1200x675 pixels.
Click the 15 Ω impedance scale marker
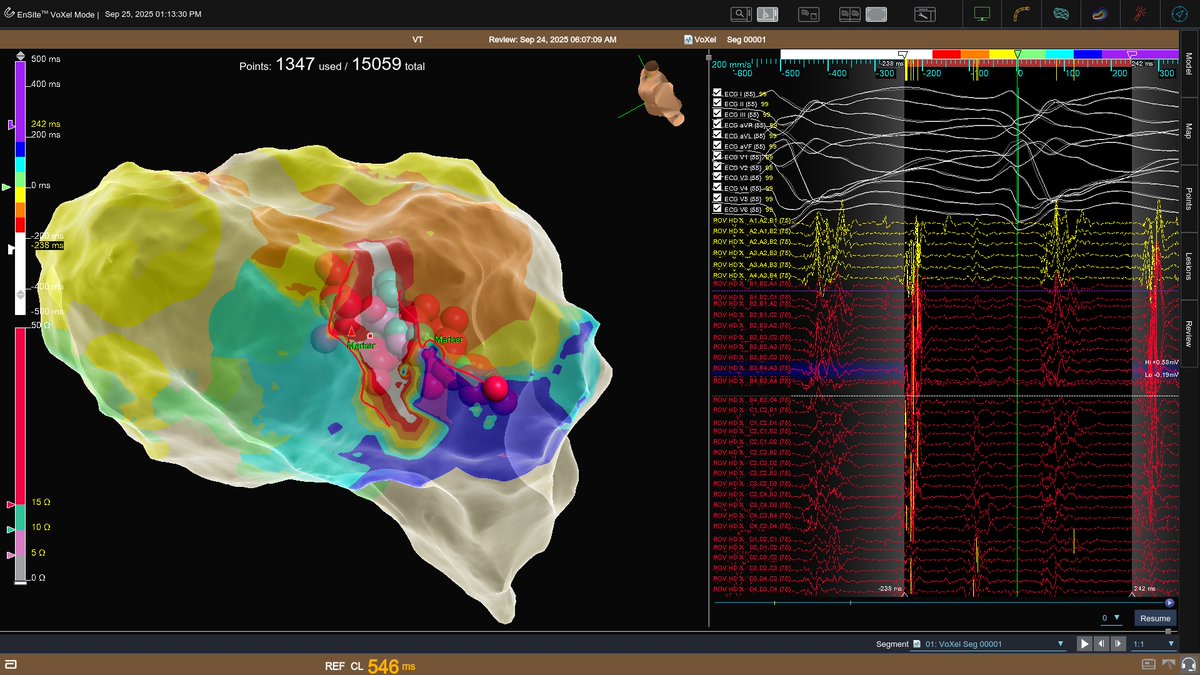coord(11,506)
